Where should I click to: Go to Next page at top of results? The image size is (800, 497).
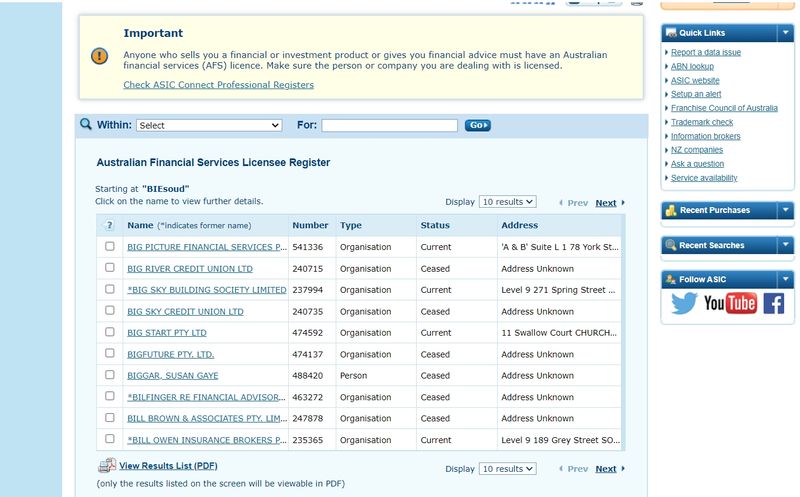(x=606, y=203)
